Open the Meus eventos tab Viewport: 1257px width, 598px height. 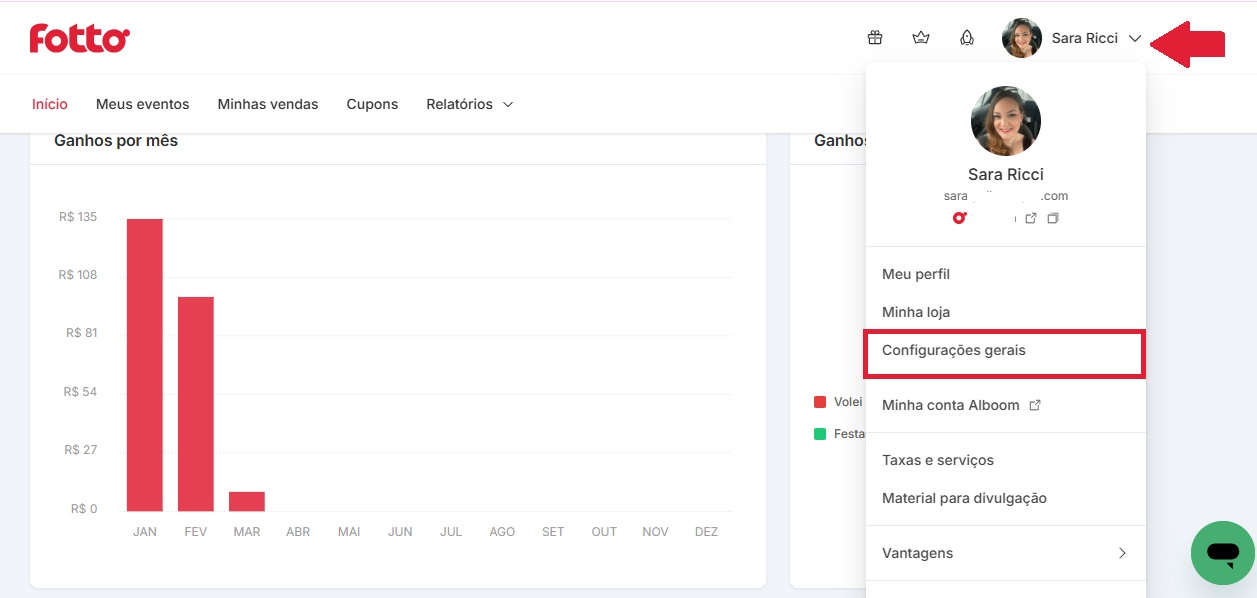[142, 104]
